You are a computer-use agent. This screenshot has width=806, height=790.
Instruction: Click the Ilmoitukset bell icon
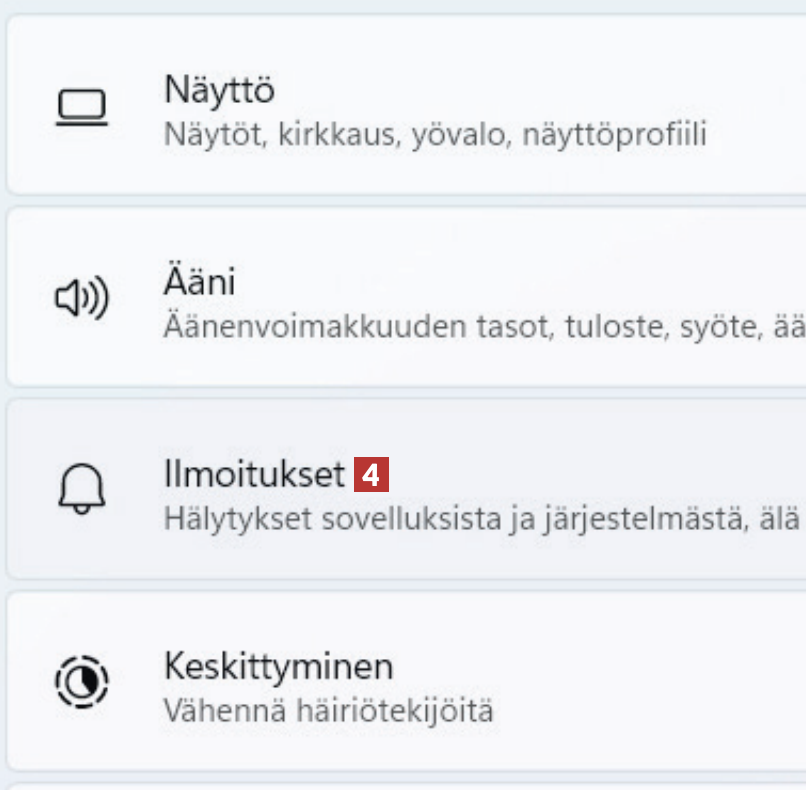pos(82,490)
